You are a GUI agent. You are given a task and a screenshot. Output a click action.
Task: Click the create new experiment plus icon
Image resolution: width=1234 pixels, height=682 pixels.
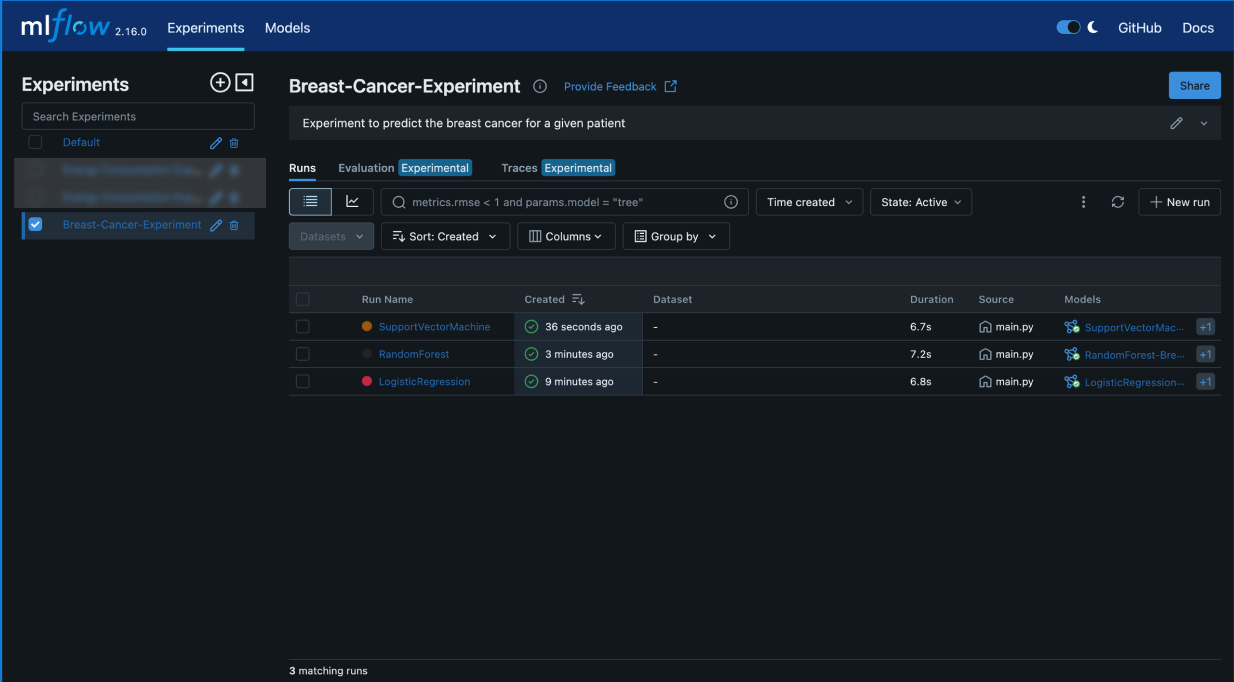coord(220,83)
